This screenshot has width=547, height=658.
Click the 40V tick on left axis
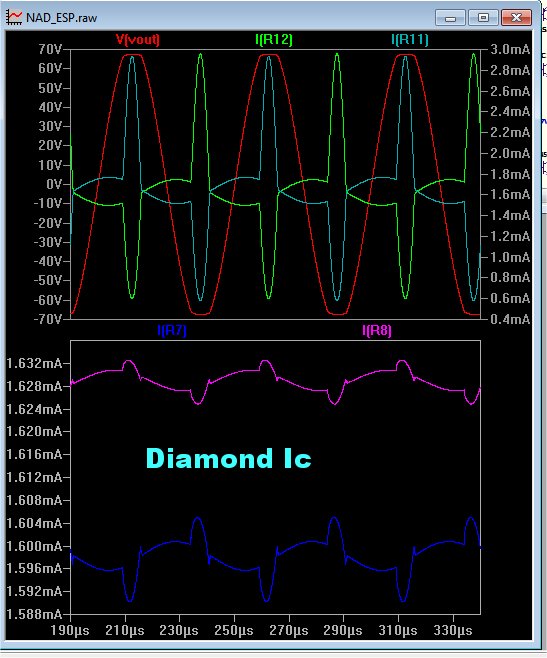point(50,107)
